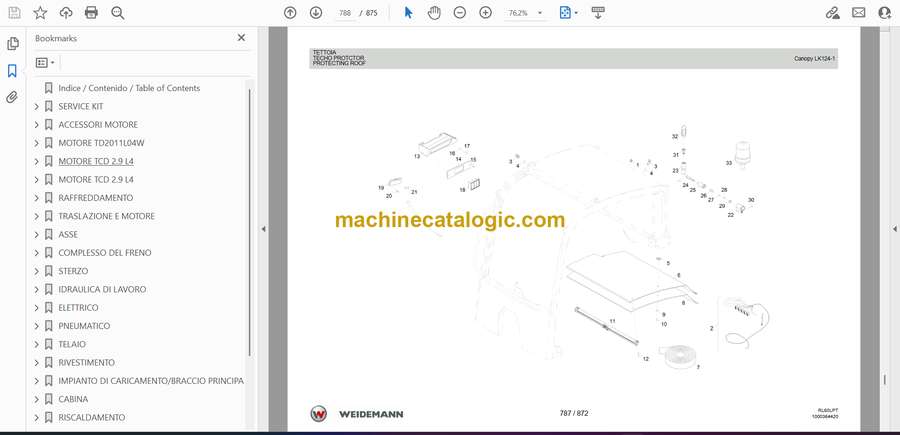
Task: Click the Account profile icon
Action: 885,13
